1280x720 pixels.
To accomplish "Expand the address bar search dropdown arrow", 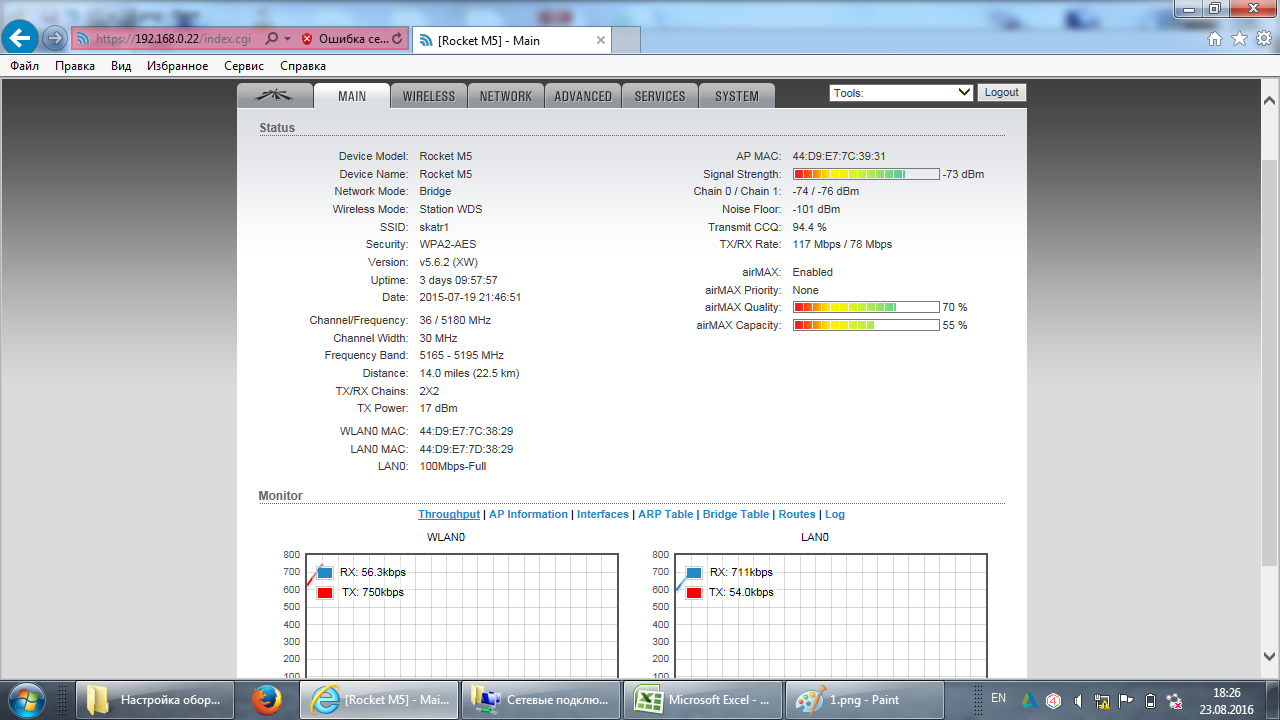I will (x=288, y=39).
